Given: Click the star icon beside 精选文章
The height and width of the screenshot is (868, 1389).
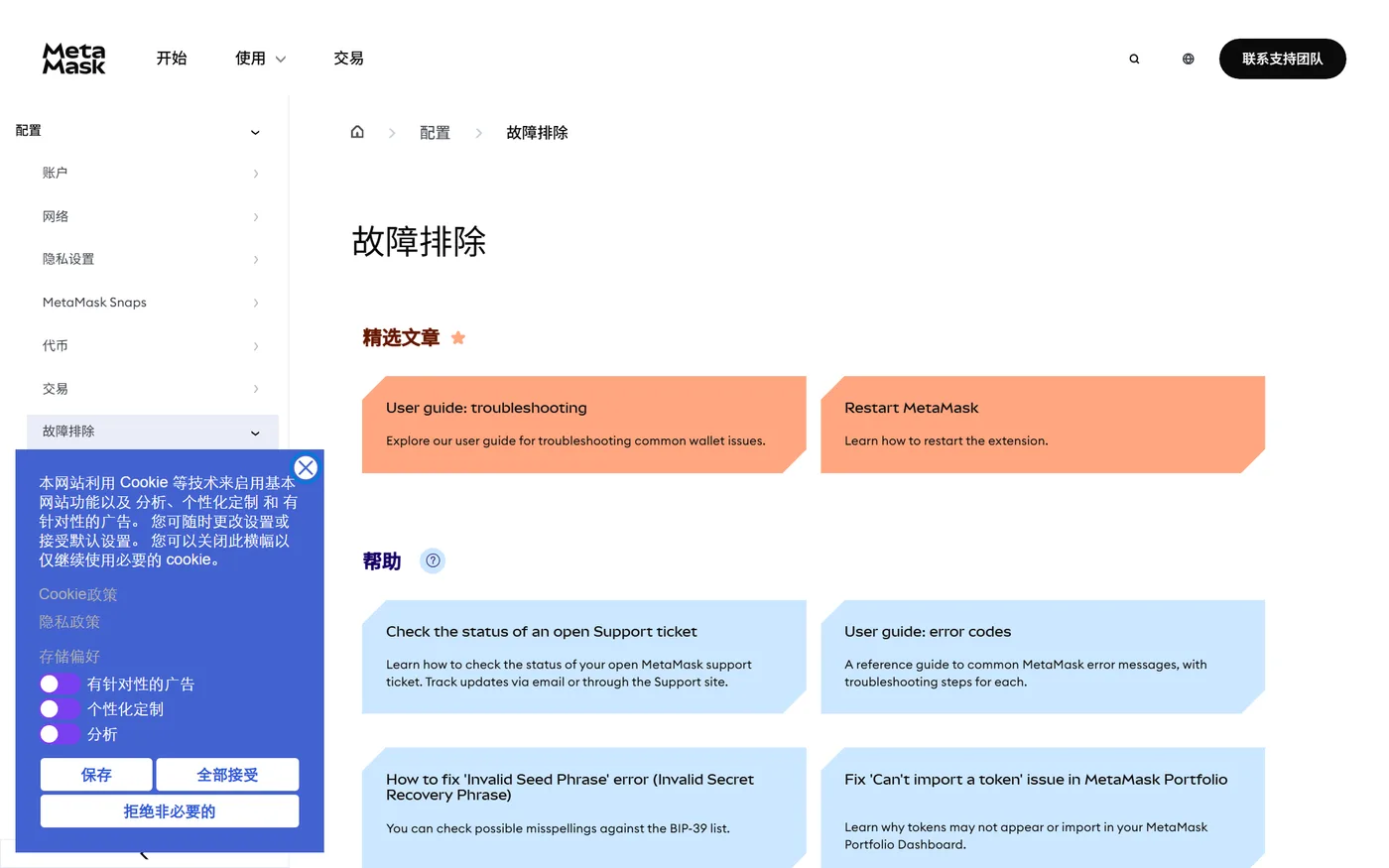Looking at the screenshot, I should coord(458,337).
